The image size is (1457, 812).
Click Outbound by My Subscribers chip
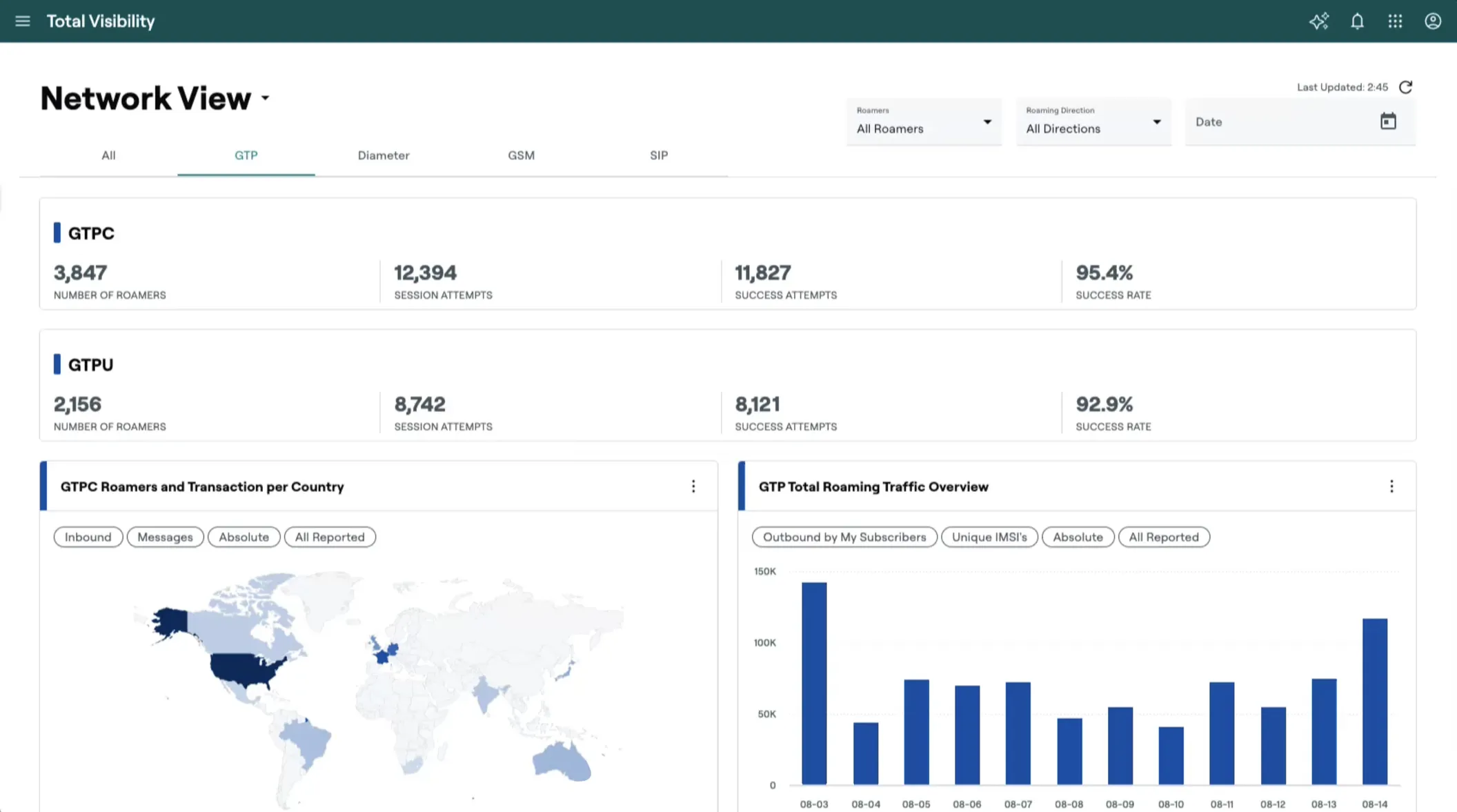click(844, 537)
